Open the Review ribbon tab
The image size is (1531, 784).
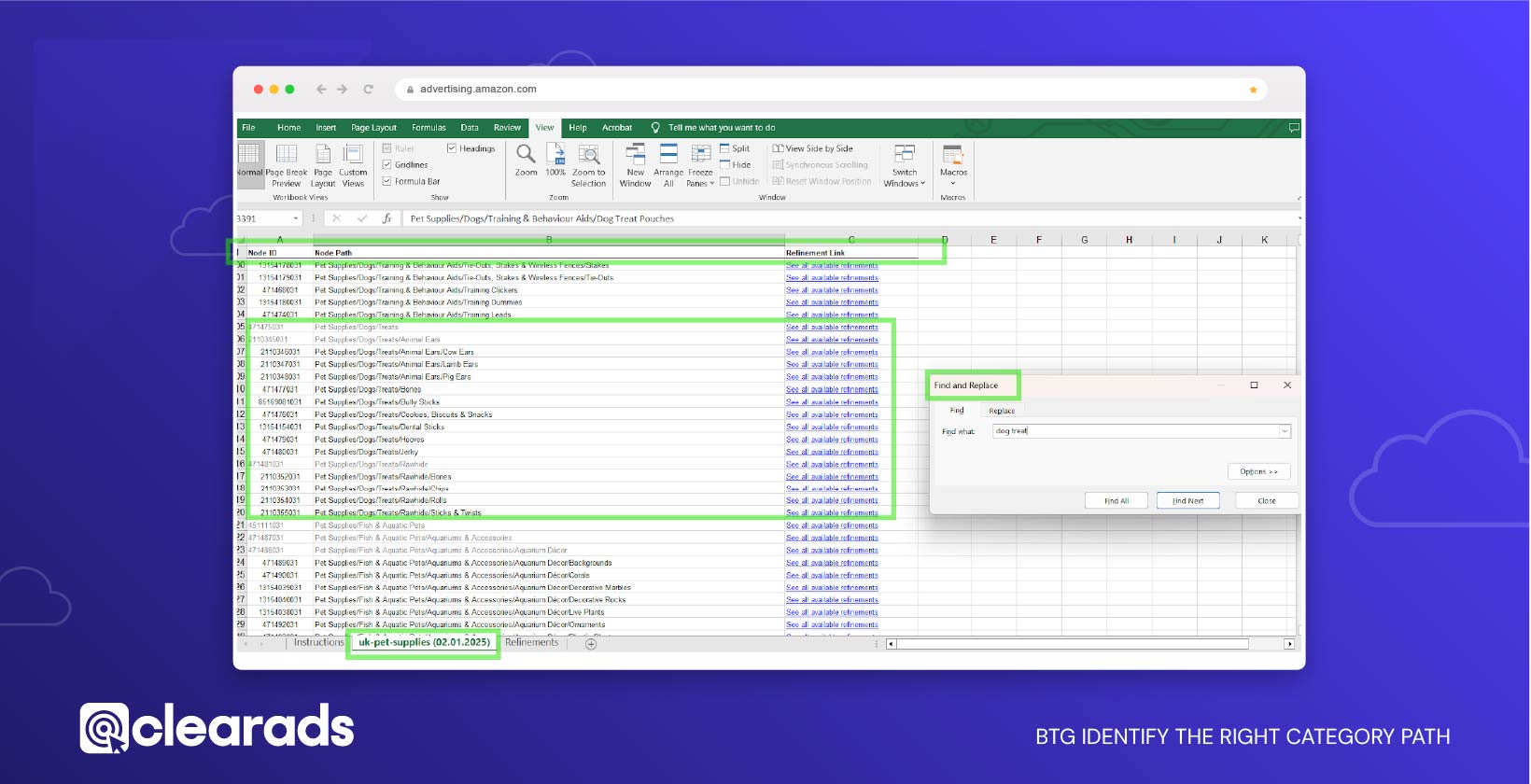tap(507, 128)
